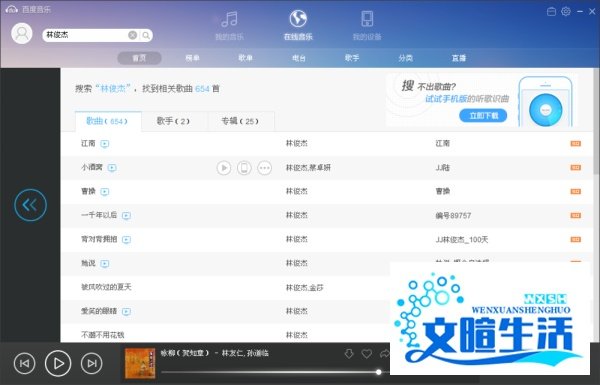Click the 立即下载 button
The height and width of the screenshot is (385, 600).
coord(483,116)
